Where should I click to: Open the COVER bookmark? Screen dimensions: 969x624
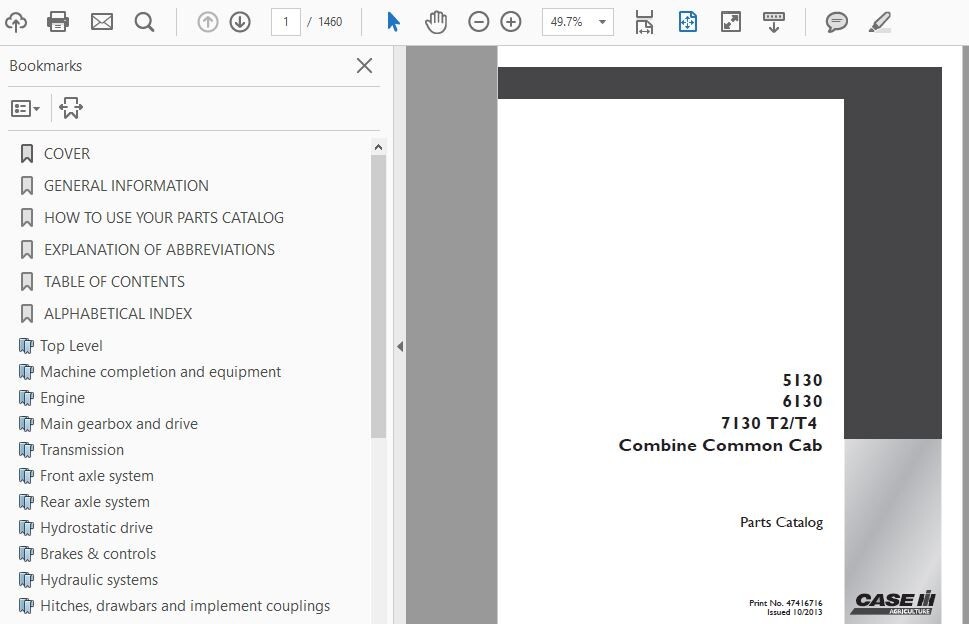[67, 153]
